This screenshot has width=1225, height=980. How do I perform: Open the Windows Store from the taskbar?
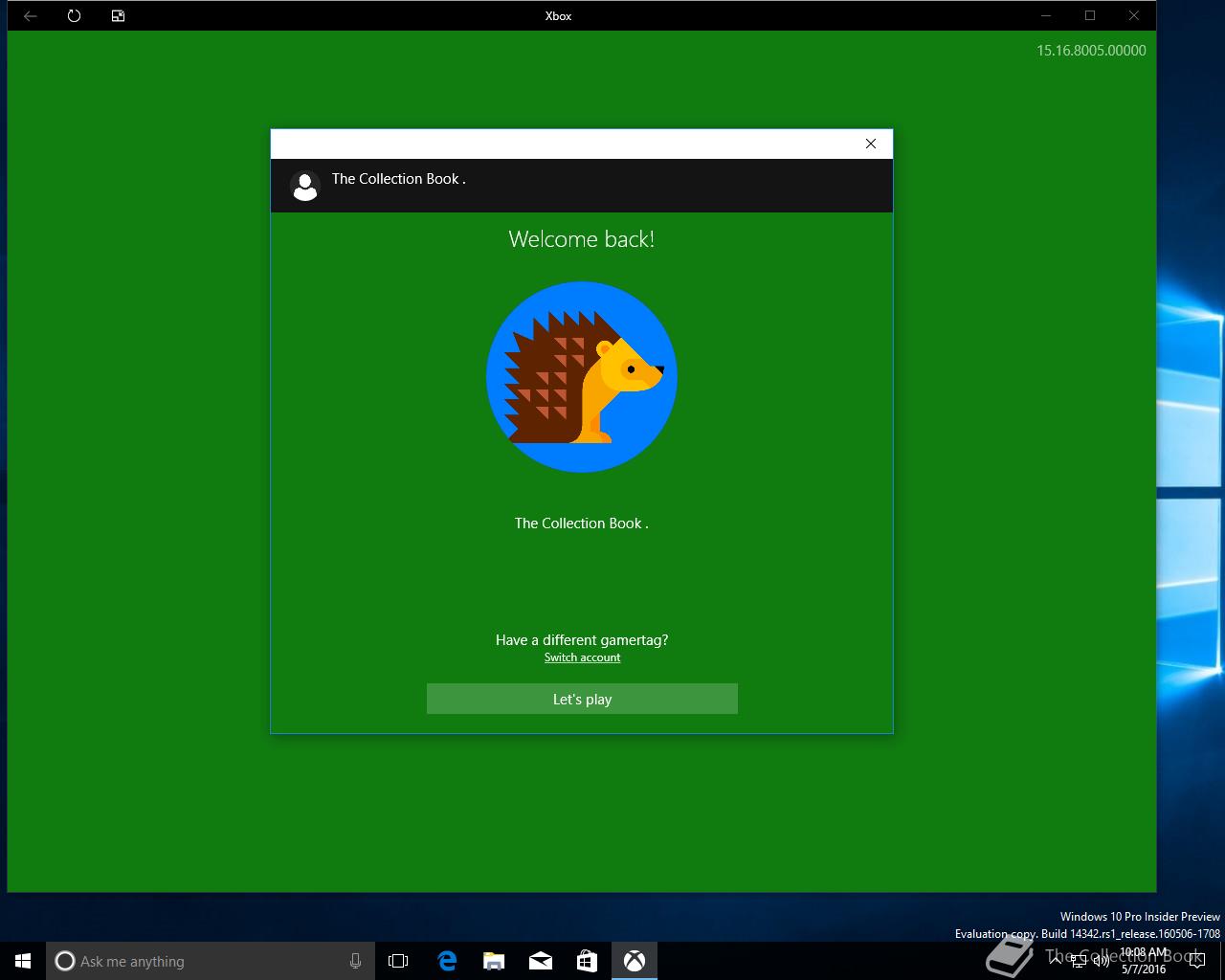tap(587, 961)
